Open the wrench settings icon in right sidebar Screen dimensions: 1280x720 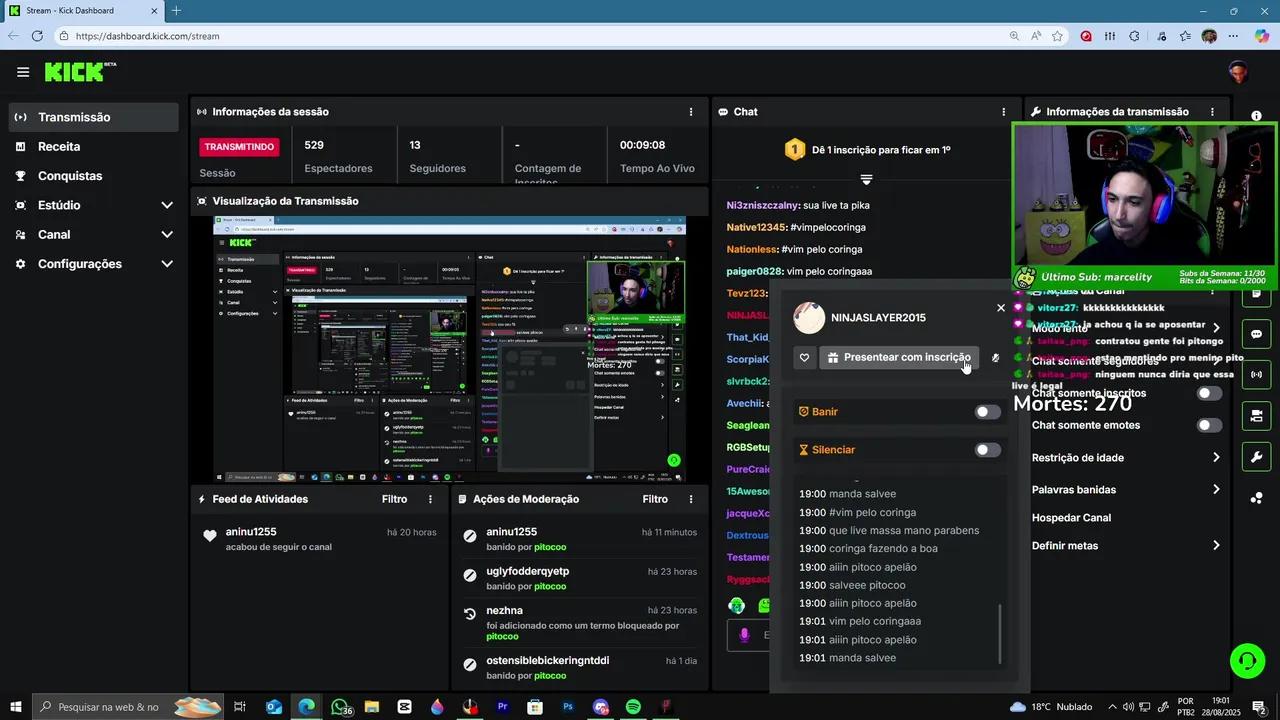(x=1256, y=456)
